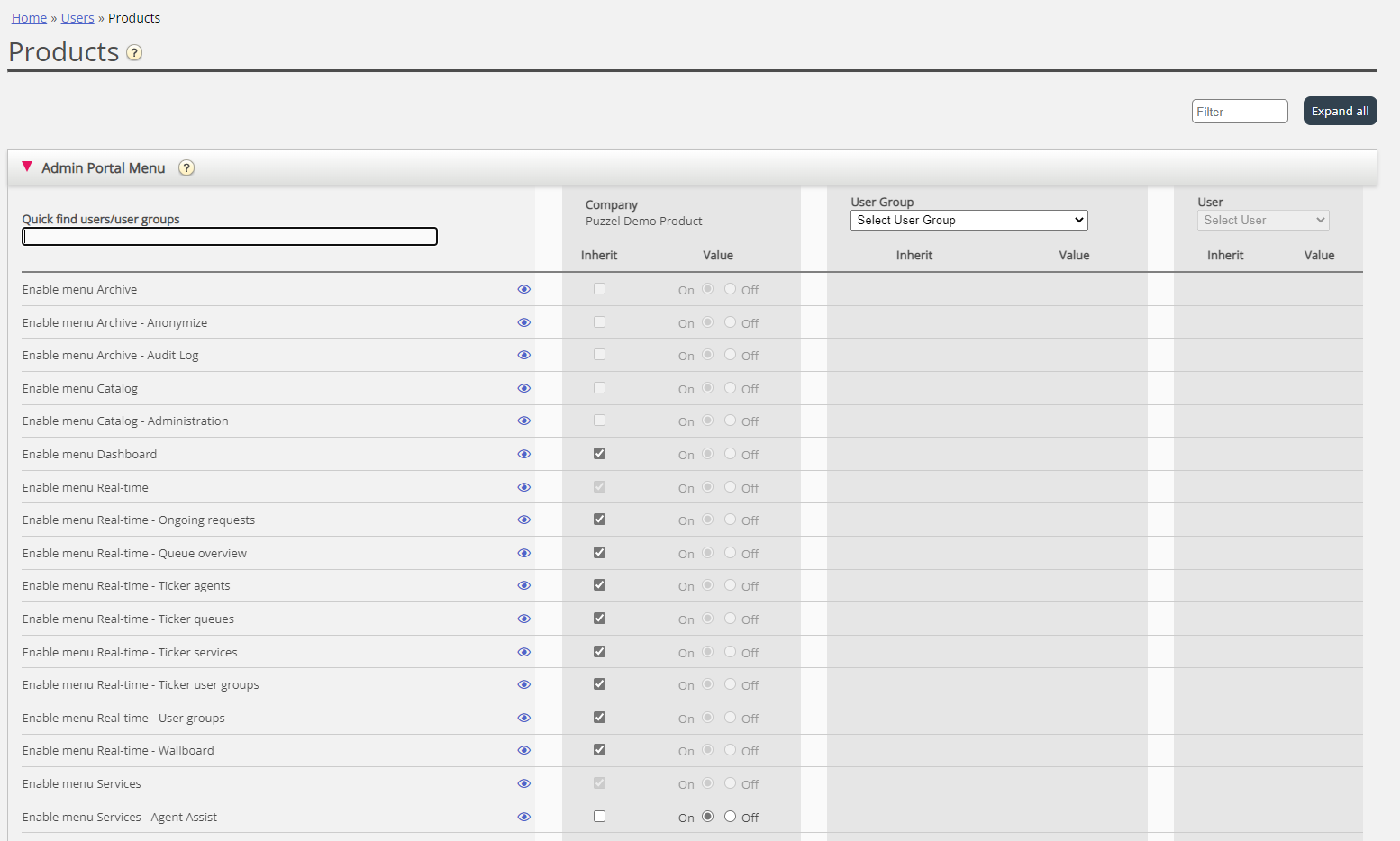The height and width of the screenshot is (841, 1400).
Task: Select Off radio for Services - Agent Assist
Action: pyautogui.click(x=730, y=817)
